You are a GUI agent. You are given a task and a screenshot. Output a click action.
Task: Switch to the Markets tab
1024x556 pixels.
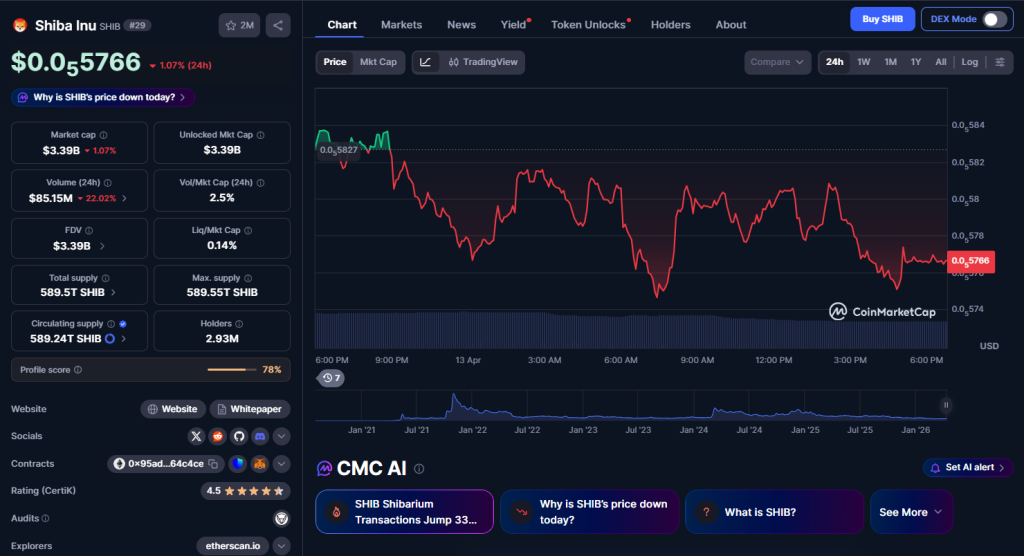tap(401, 24)
